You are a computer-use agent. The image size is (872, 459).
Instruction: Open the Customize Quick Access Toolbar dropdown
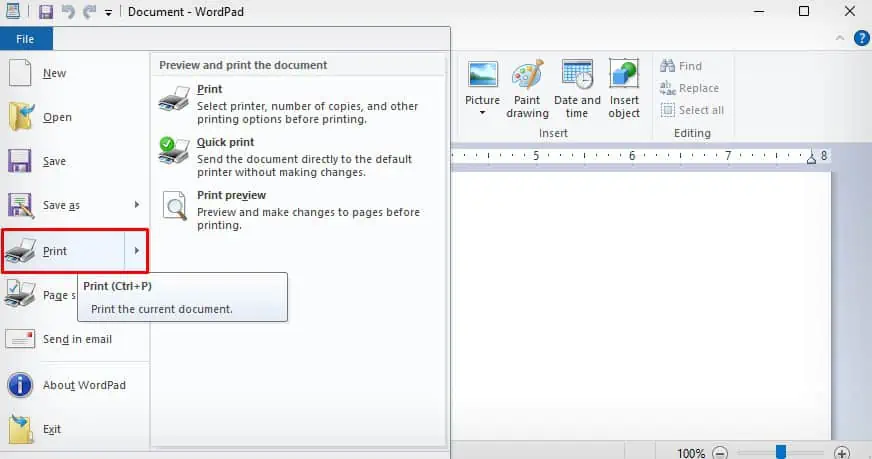tap(108, 12)
